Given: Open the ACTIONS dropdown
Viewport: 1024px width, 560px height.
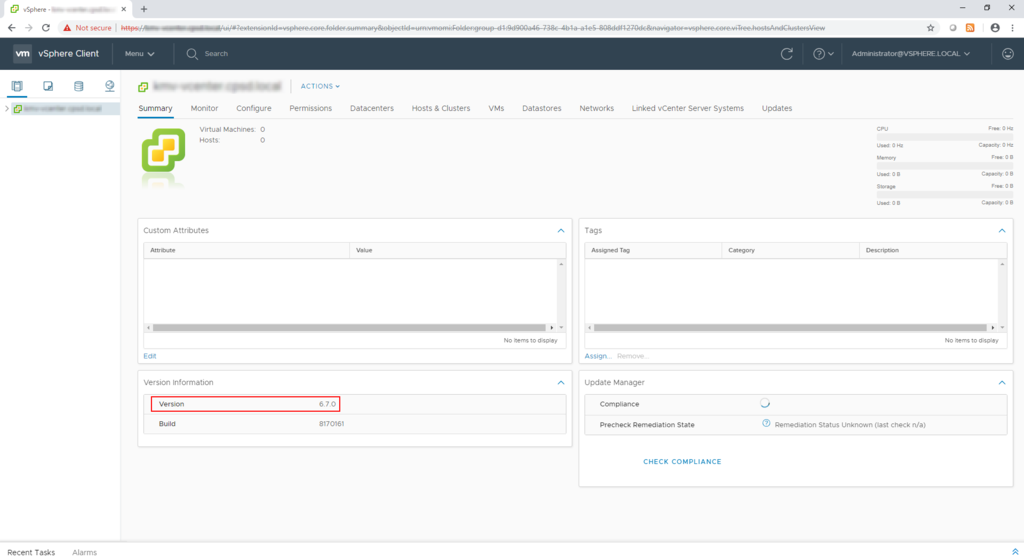Looking at the screenshot, I should pos(320,86).
